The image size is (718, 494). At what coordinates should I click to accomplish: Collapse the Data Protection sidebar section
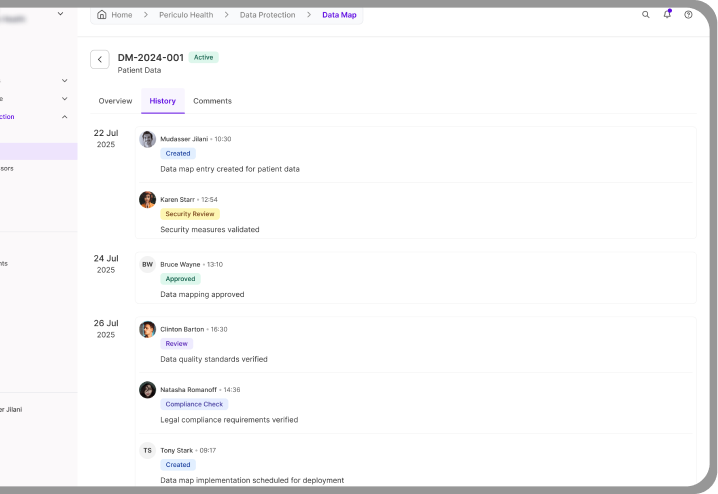65,117
